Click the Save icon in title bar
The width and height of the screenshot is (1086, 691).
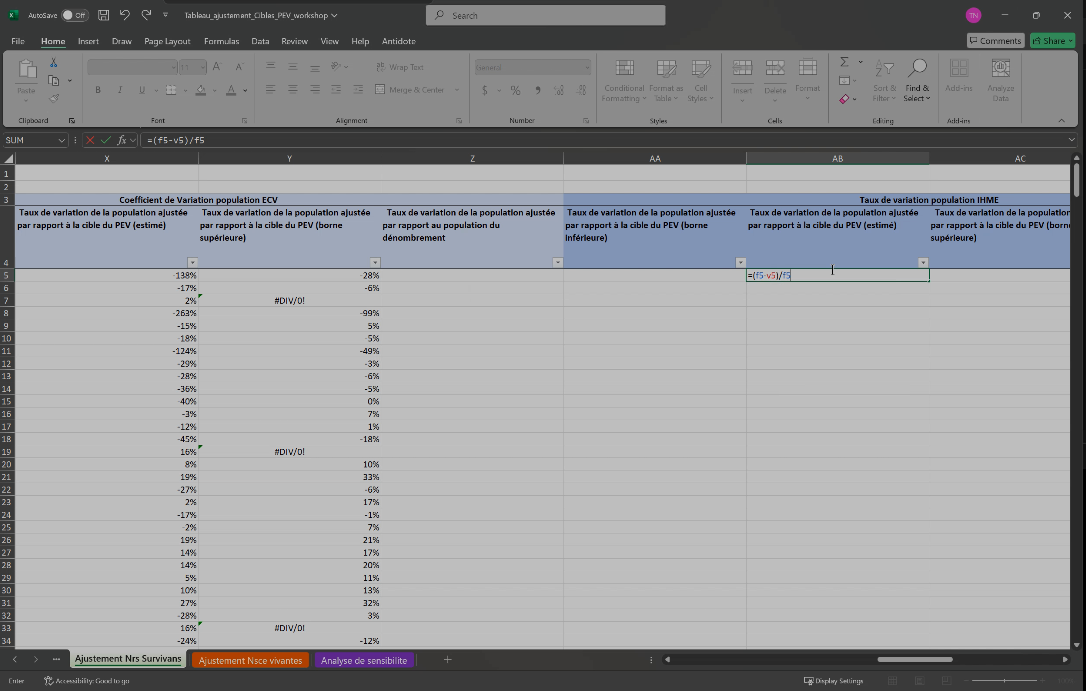pos(104,15)
